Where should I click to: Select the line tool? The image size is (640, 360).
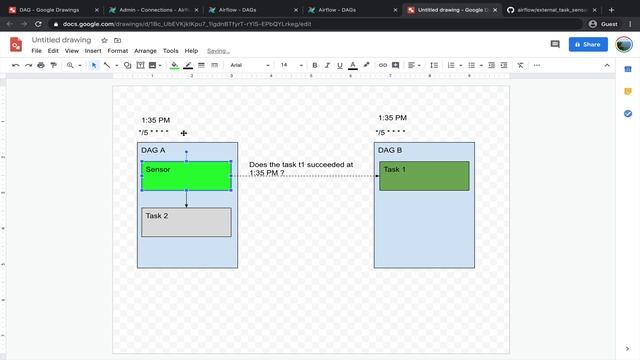[107, 65]
